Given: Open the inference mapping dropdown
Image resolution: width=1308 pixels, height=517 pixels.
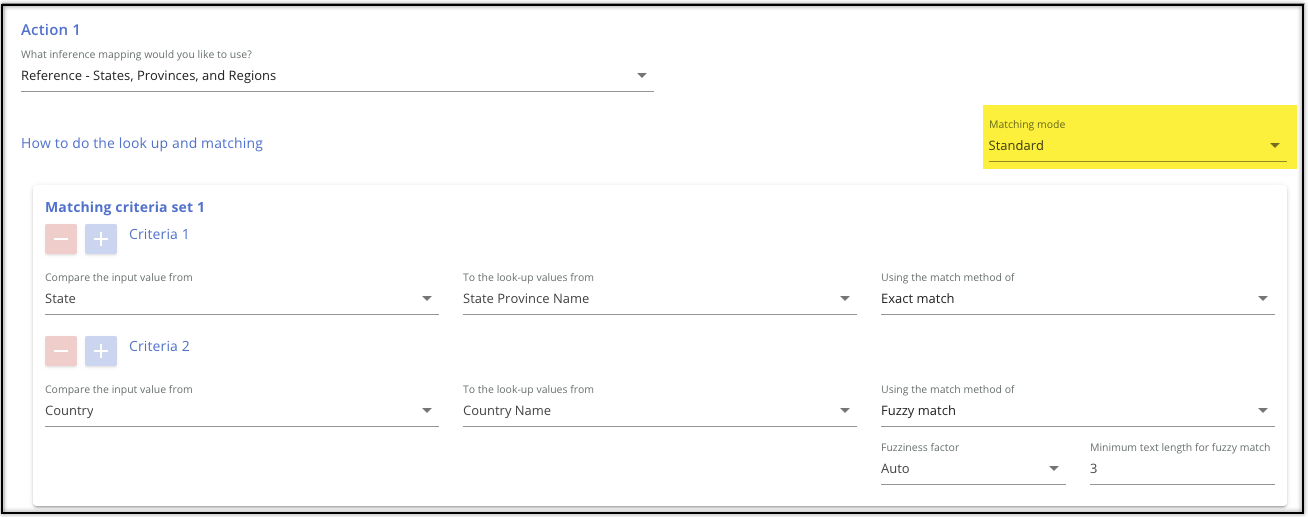Looking at the screenshot, I should pyautogui.click(x=337, y=76).
